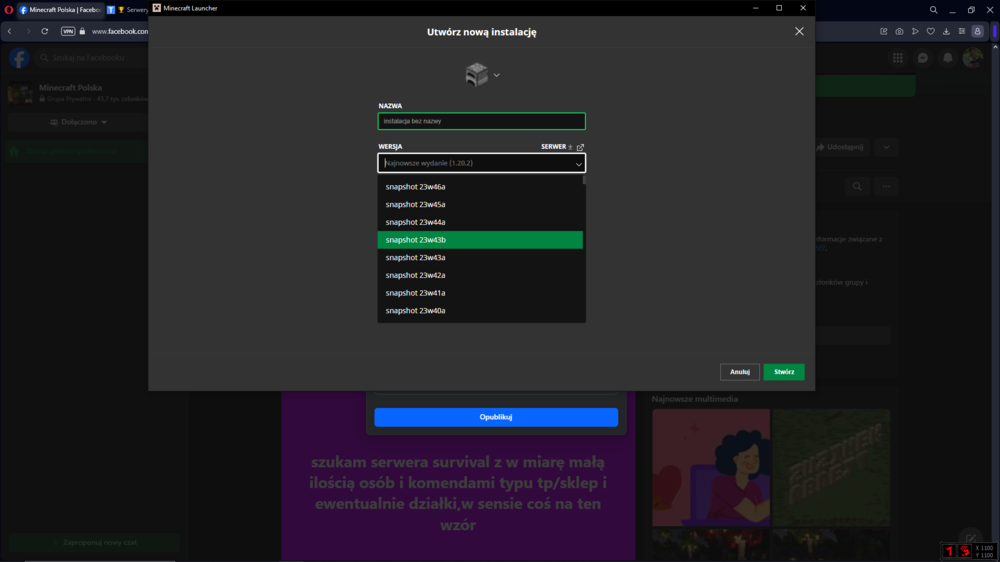Open the Wersja version combo box

pos(482,163)
